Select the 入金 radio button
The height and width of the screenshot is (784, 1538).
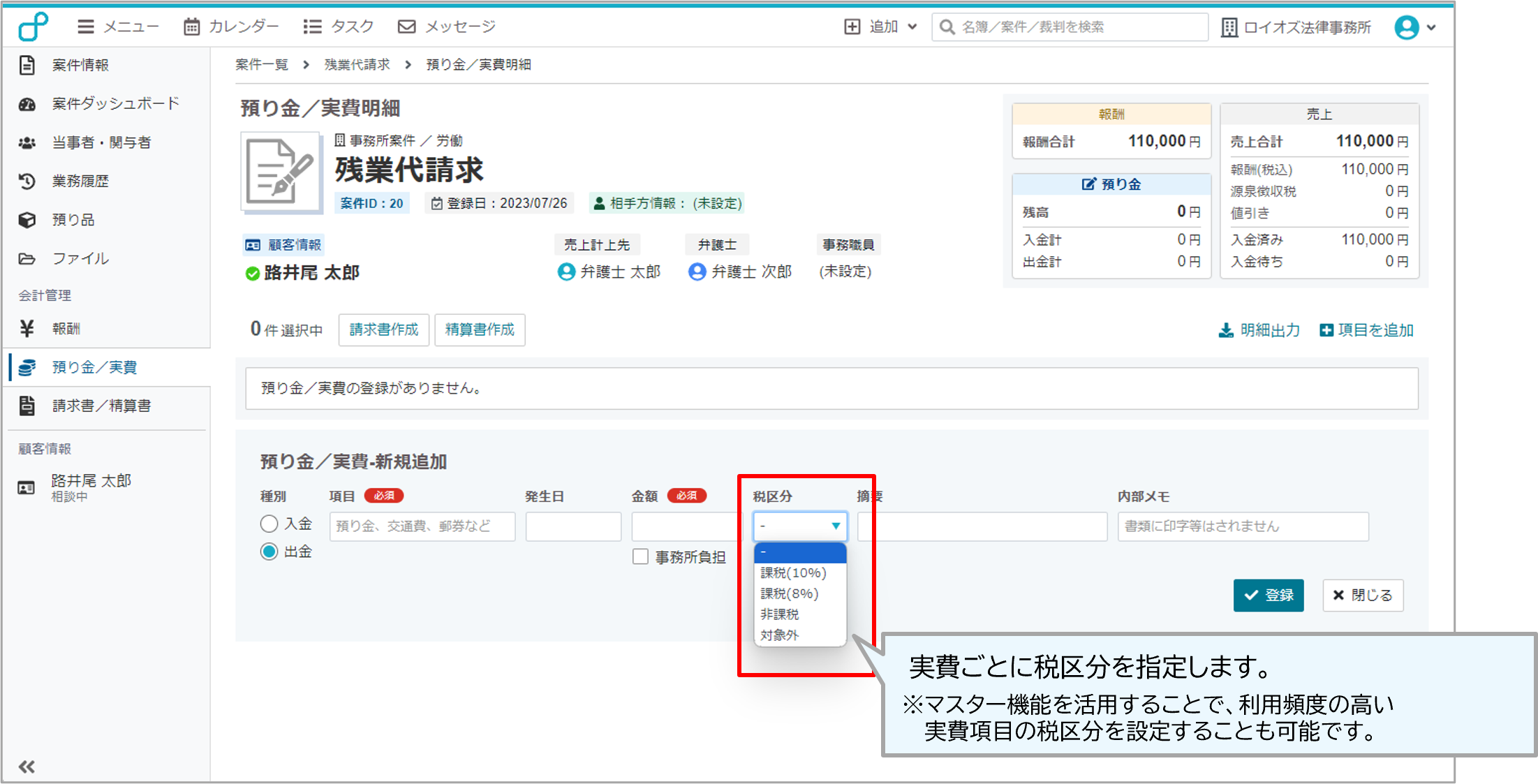(269, 524)
